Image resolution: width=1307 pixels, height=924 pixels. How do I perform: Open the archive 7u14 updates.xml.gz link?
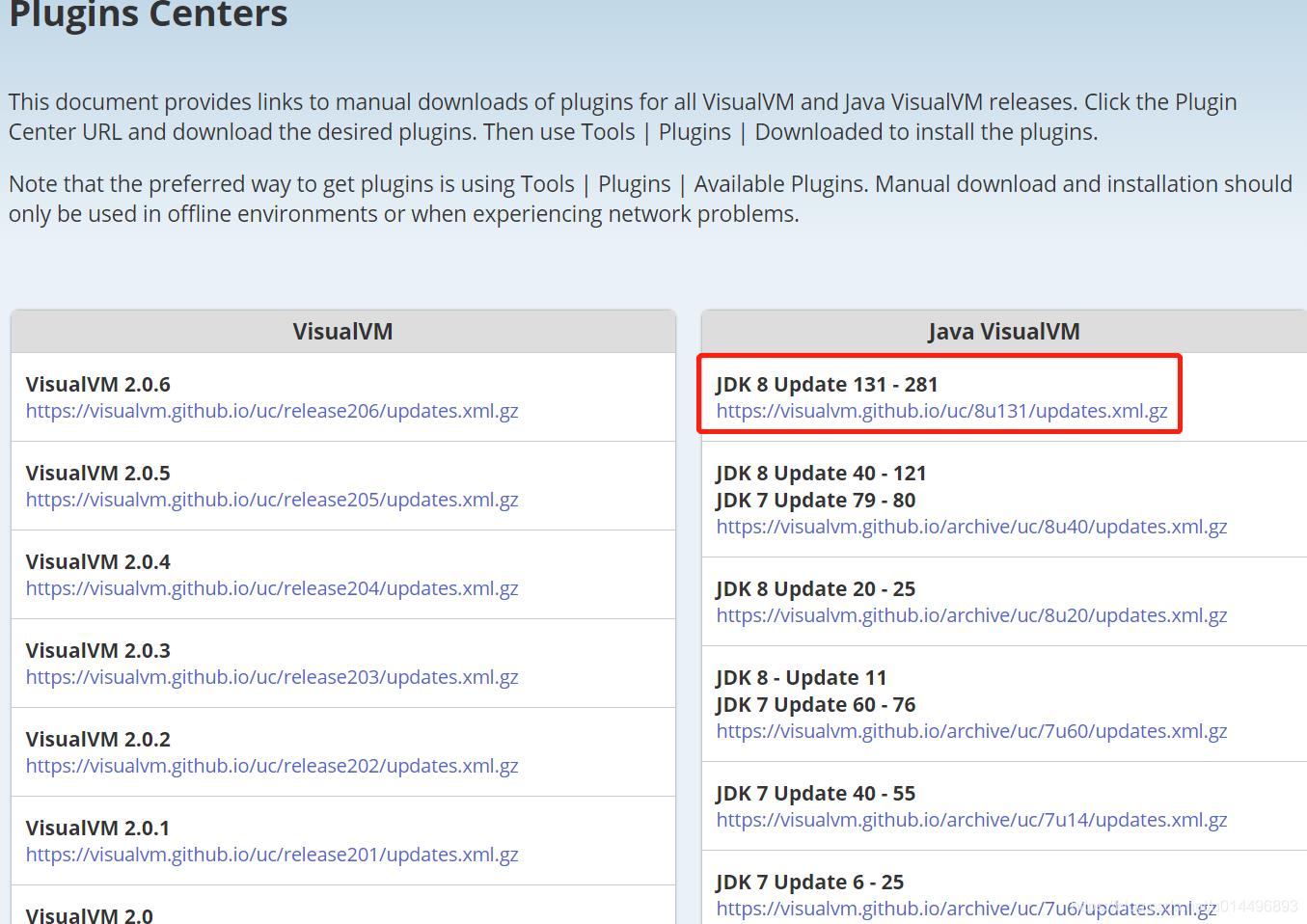(x=972, y=820)
